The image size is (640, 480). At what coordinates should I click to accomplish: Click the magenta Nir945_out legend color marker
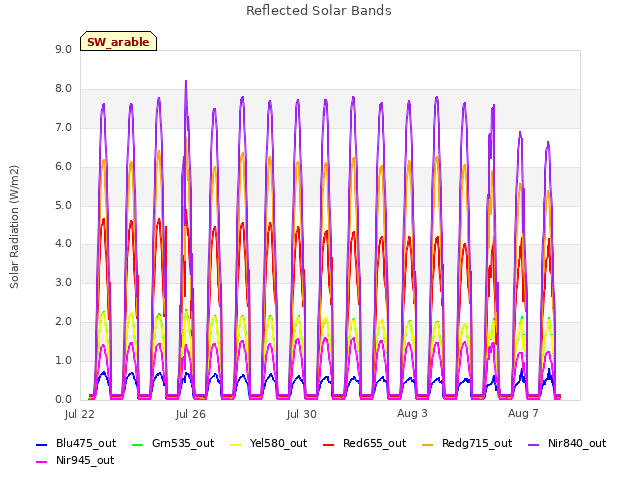42,462
